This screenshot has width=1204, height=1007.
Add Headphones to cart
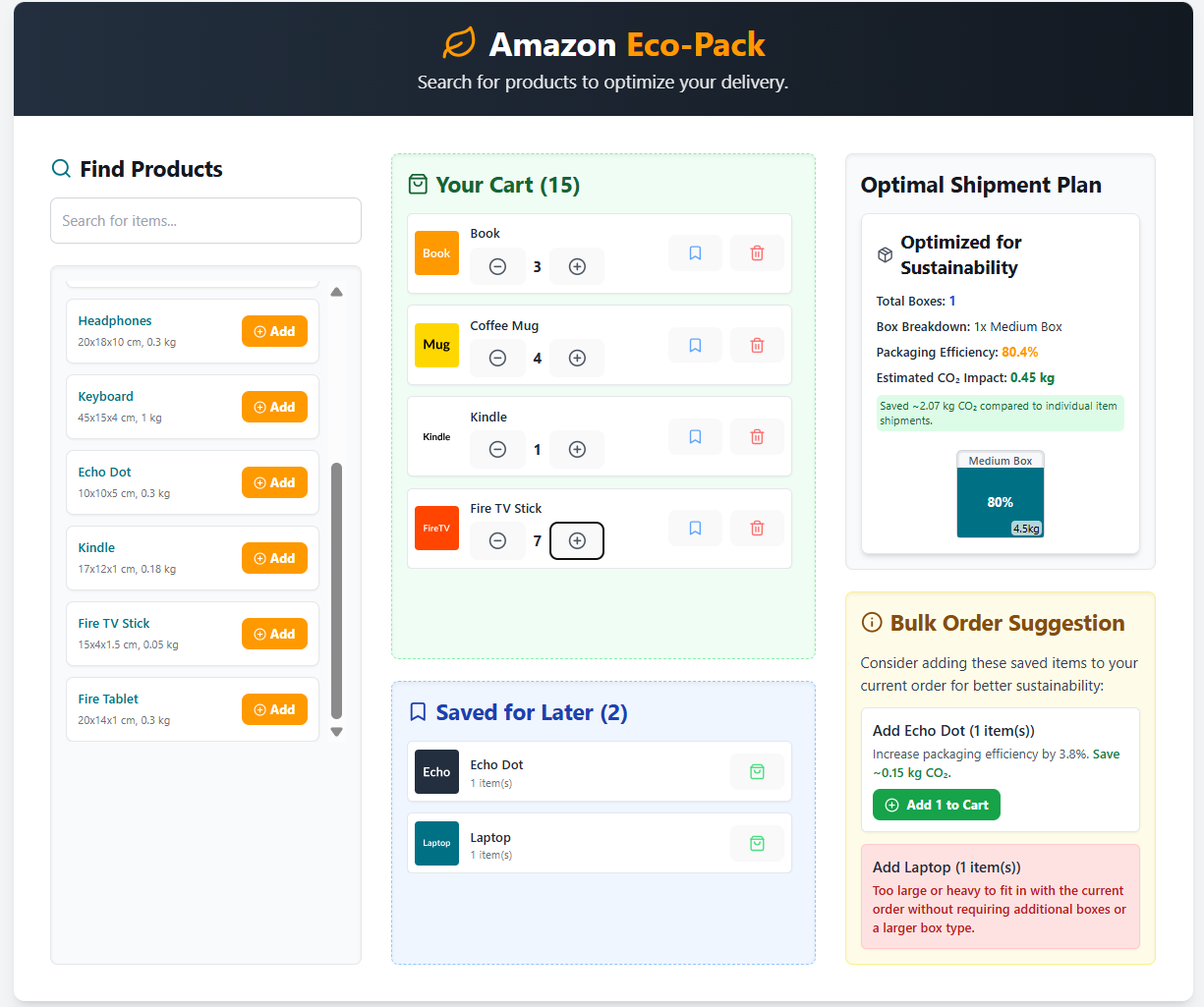(x=274, y=331)
